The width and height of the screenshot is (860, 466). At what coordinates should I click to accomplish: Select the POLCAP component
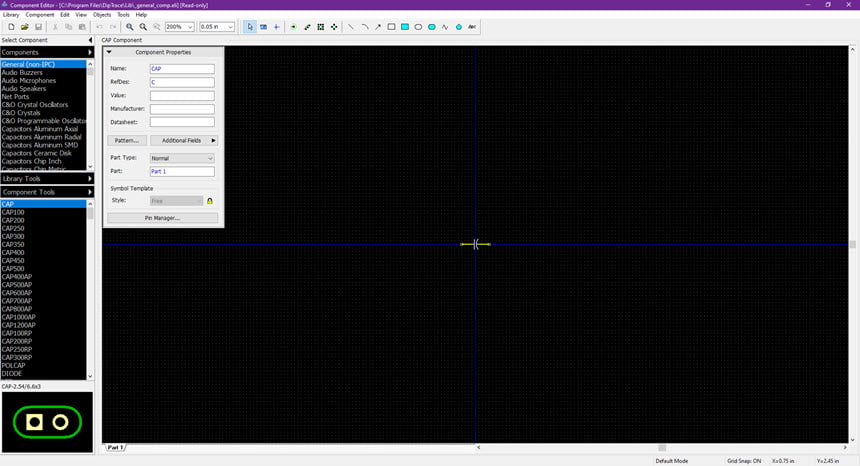point(43,366)
